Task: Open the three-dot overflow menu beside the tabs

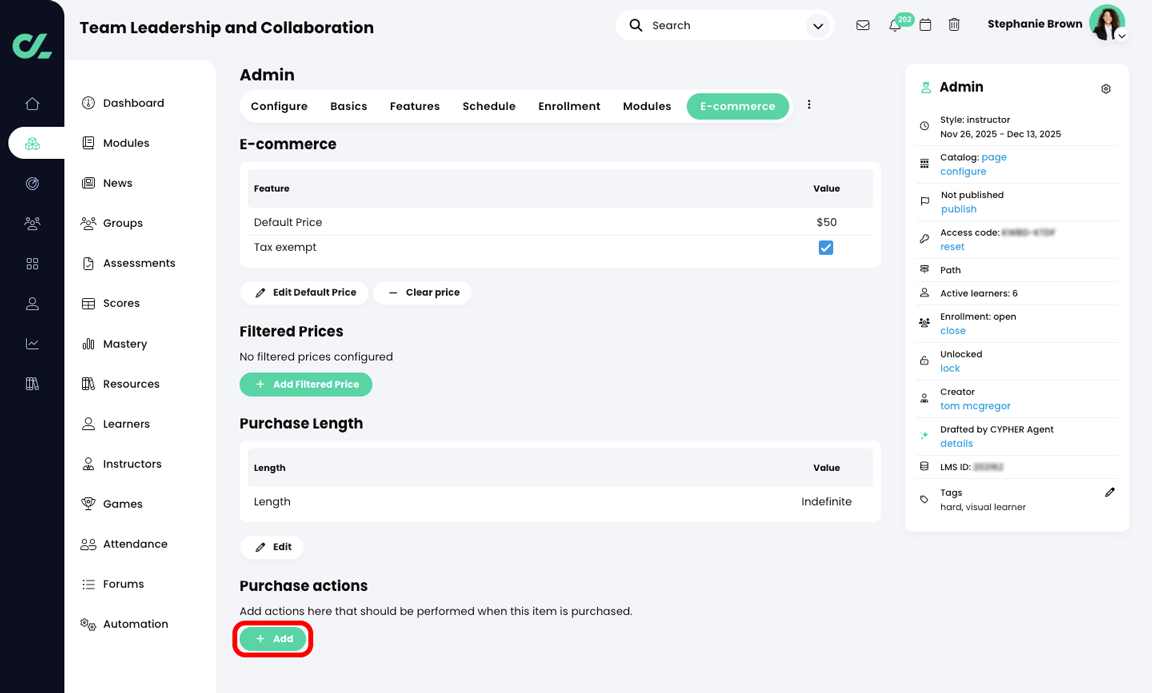Action: [x=809, y=103]
